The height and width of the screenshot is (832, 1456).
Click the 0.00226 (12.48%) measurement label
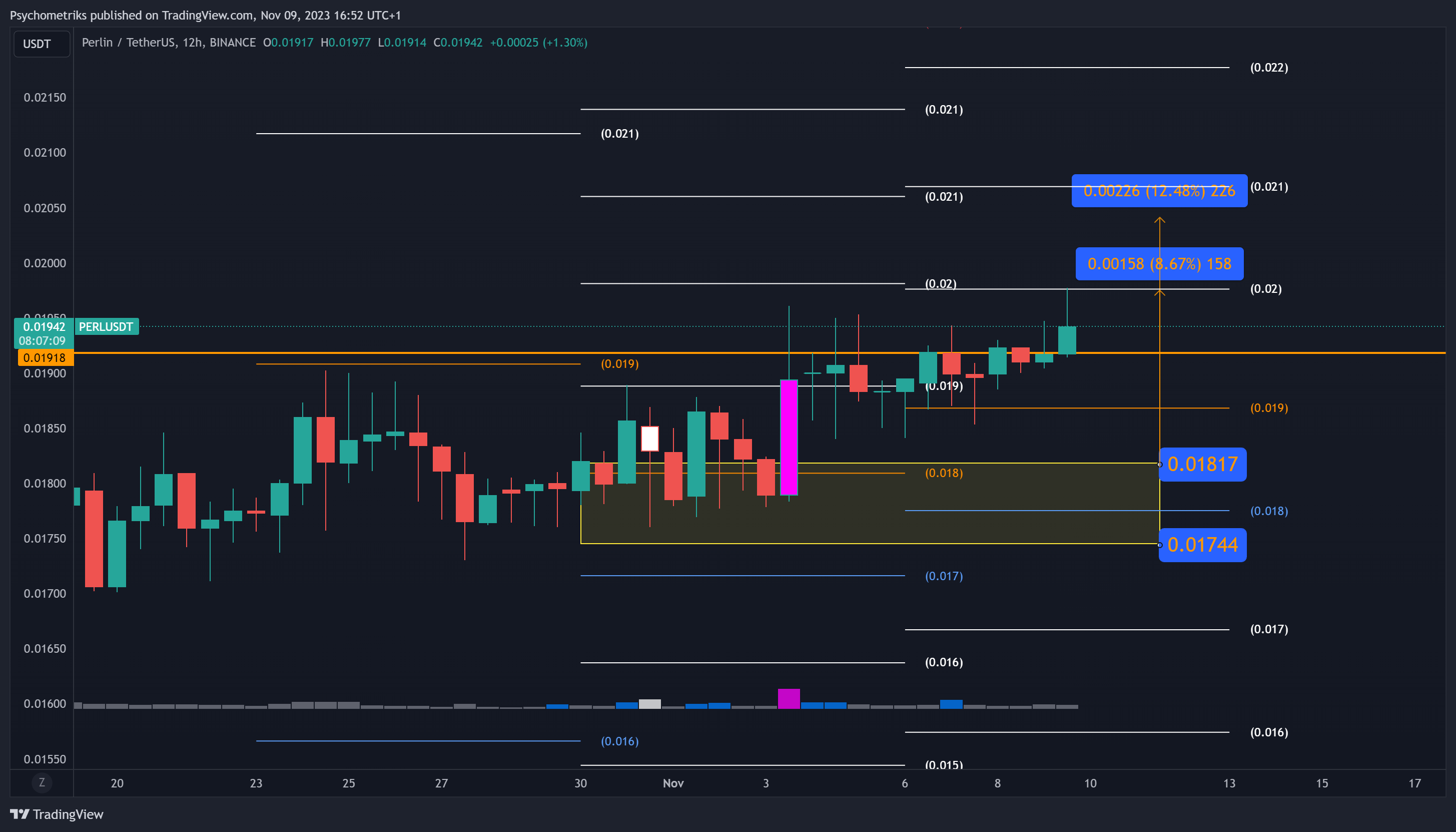click(x=1159, y=191)
